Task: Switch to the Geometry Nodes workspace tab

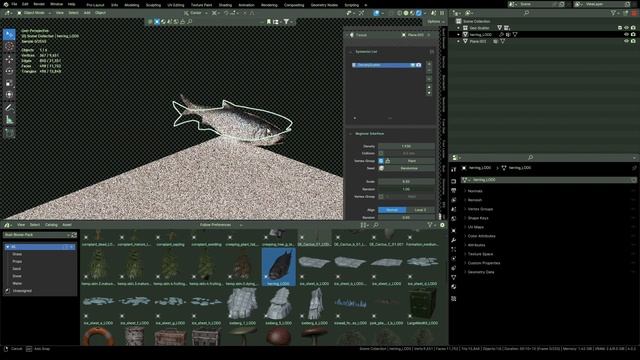Action: (324, 5)
